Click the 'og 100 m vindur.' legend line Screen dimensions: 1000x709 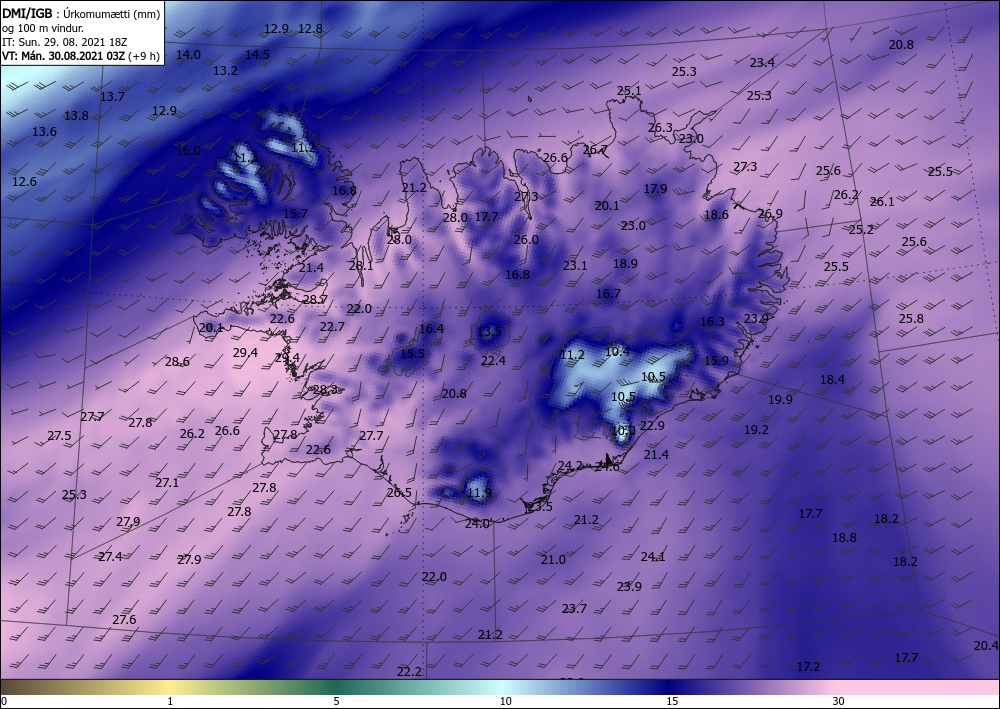41,27
